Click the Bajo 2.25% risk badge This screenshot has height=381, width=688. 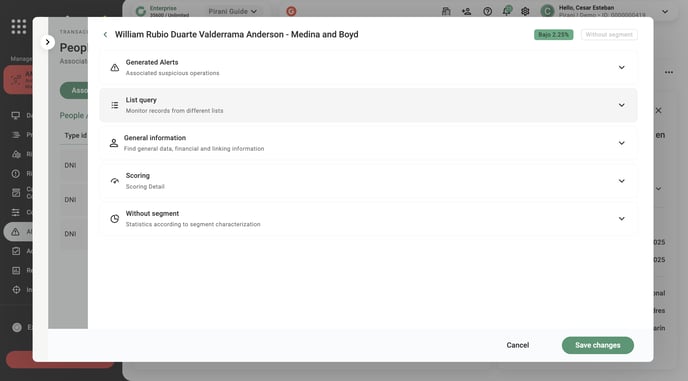pos(553,35)
